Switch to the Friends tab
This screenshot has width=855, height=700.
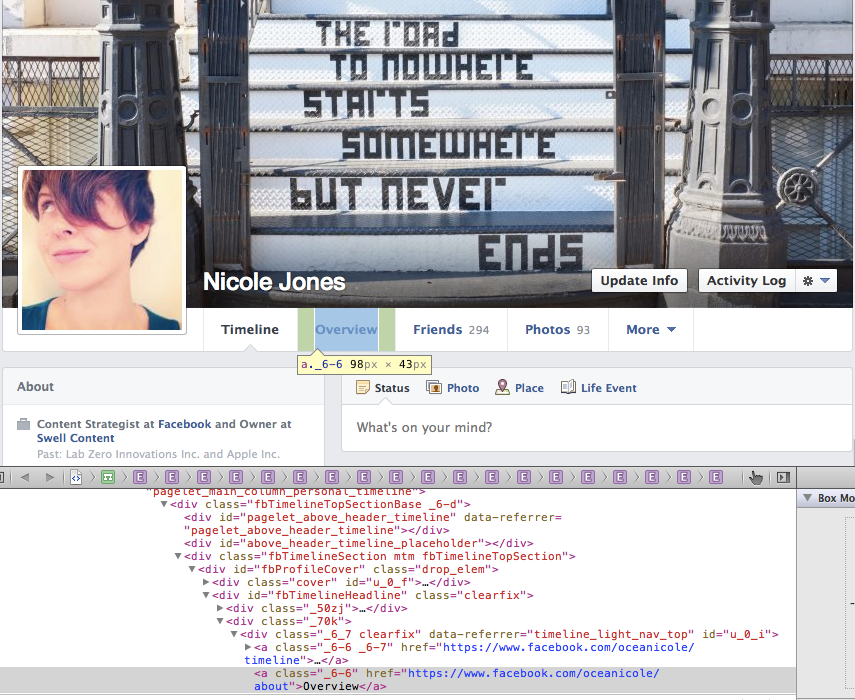(x=450, y=330)
